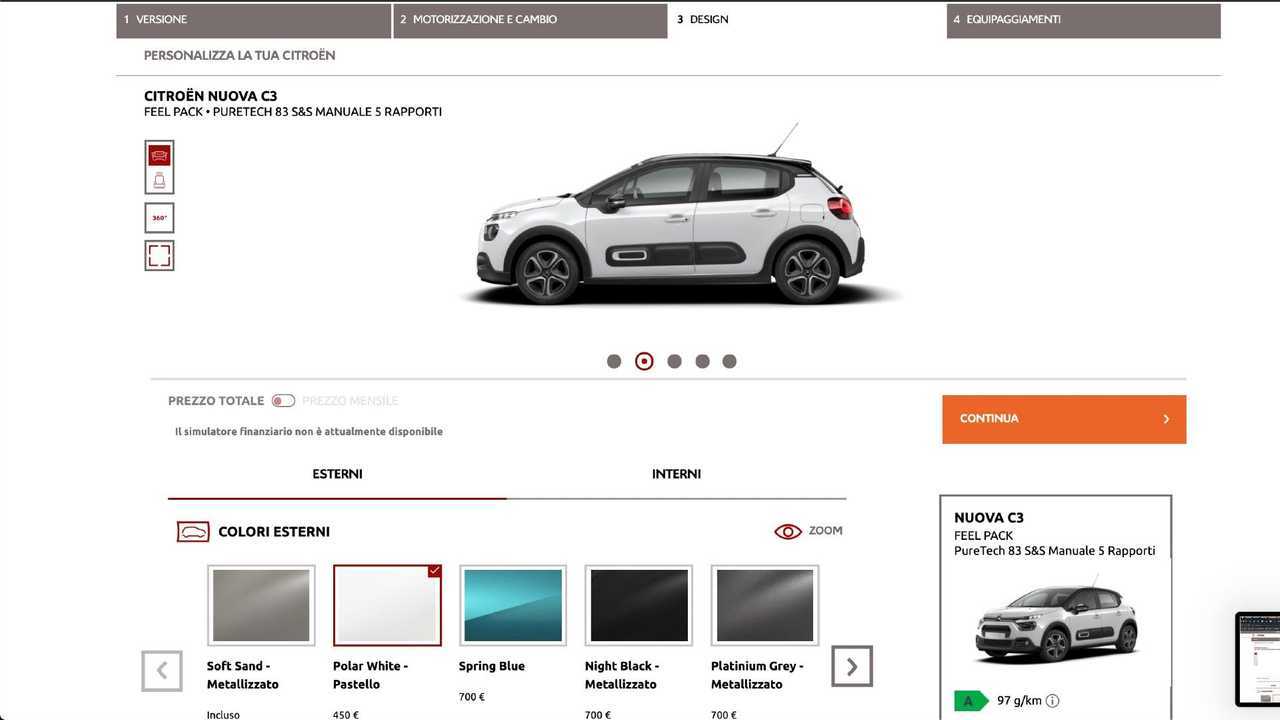Choose Polar White pastel color swatch
This screenshot has width=1280, height=720.
[x=387, y=605]
